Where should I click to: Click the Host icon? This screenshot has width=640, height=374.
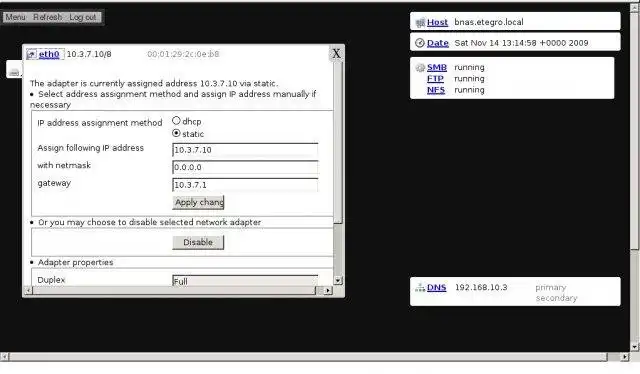tap(420, 22)
